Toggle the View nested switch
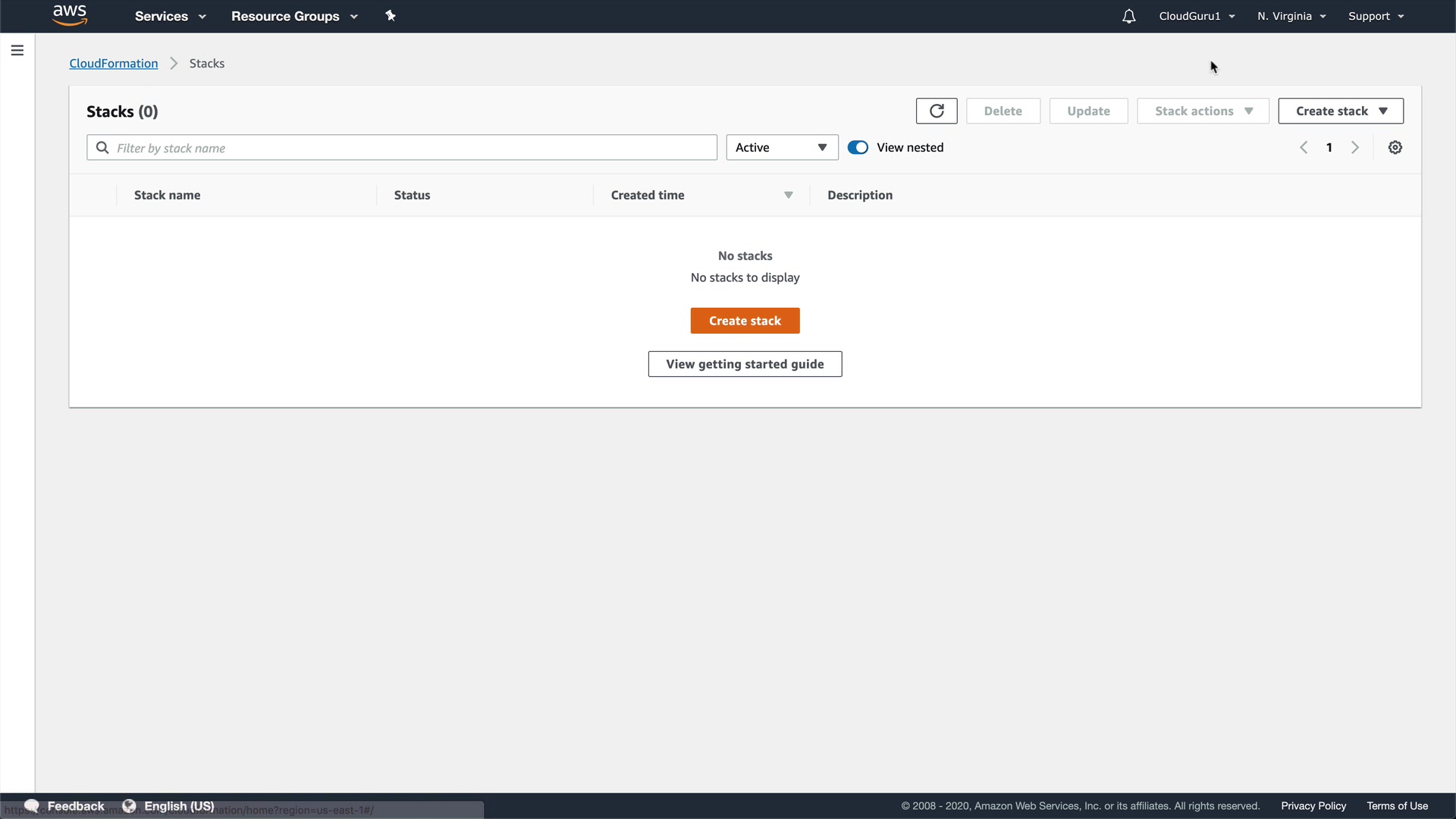The height and width of the screenshot is (819, 1456). tap(858, 148)
